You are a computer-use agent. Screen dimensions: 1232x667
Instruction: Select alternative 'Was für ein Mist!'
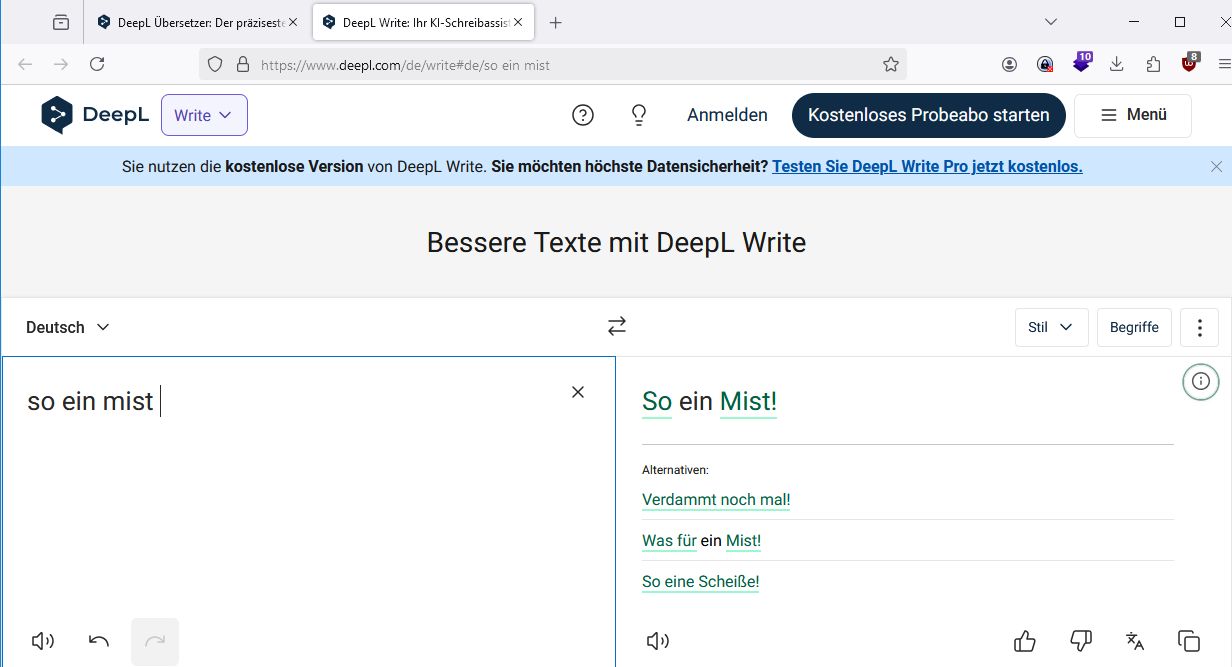[701, 540]
